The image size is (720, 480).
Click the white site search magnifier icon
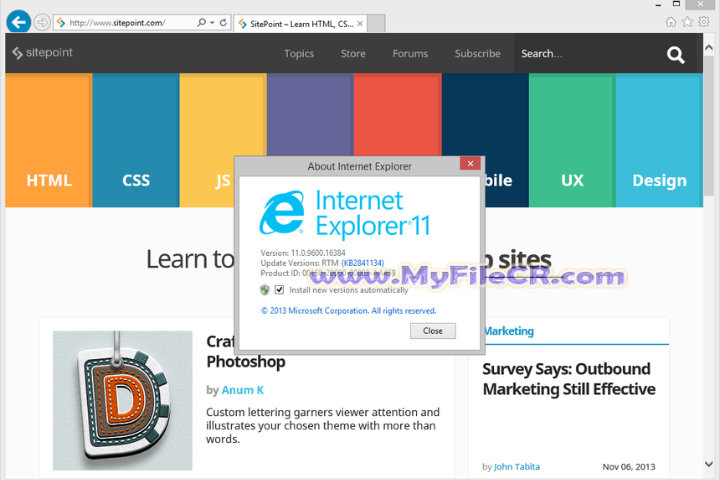click(675, 55)
